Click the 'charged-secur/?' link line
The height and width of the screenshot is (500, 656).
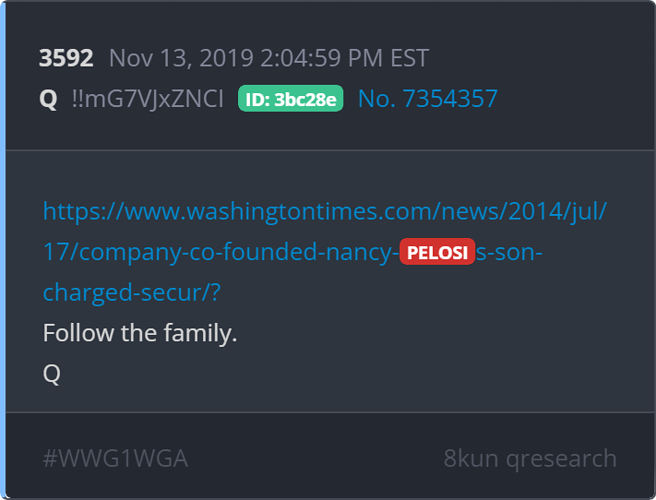131,292
